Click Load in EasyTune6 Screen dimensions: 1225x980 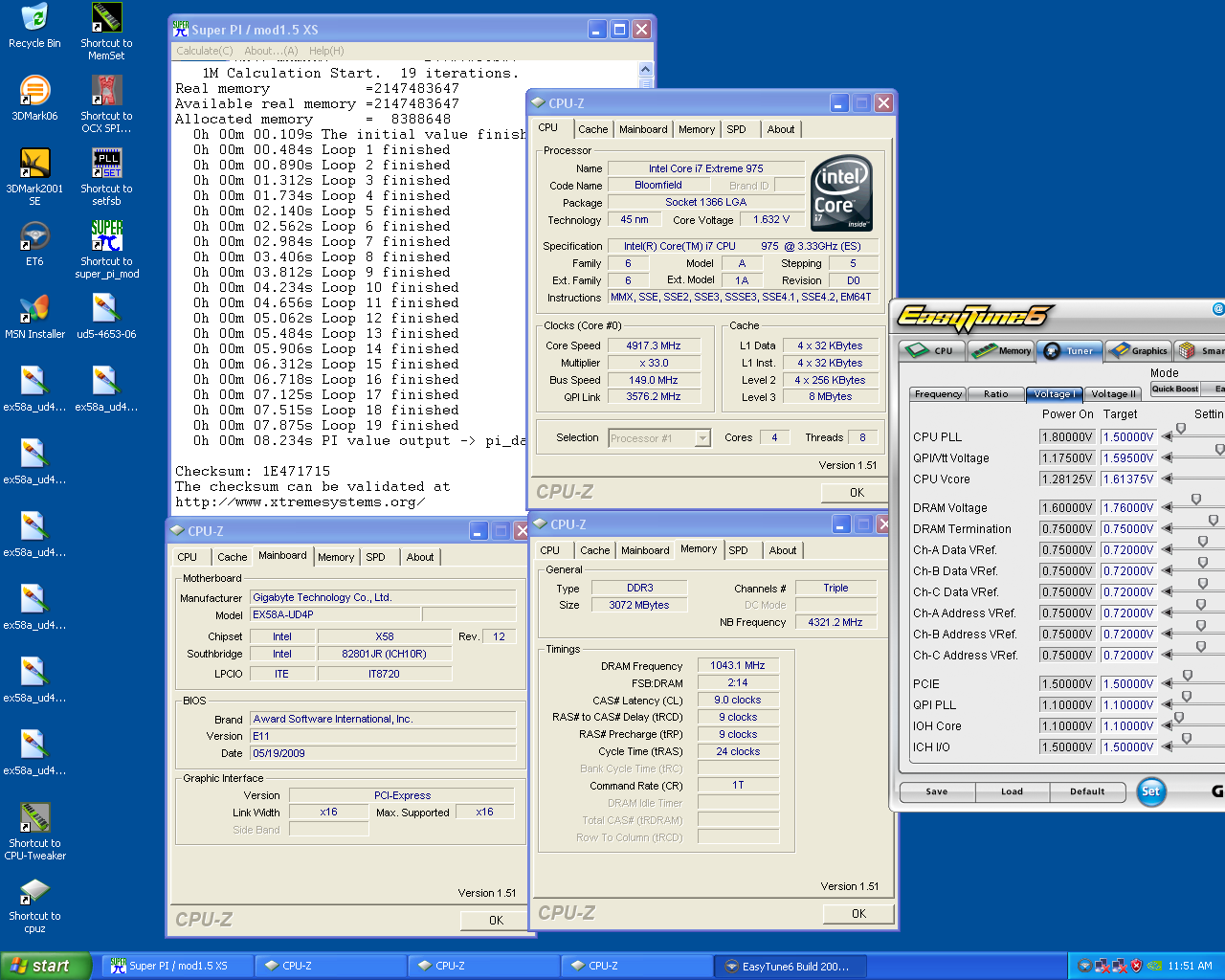[1012, 791]
